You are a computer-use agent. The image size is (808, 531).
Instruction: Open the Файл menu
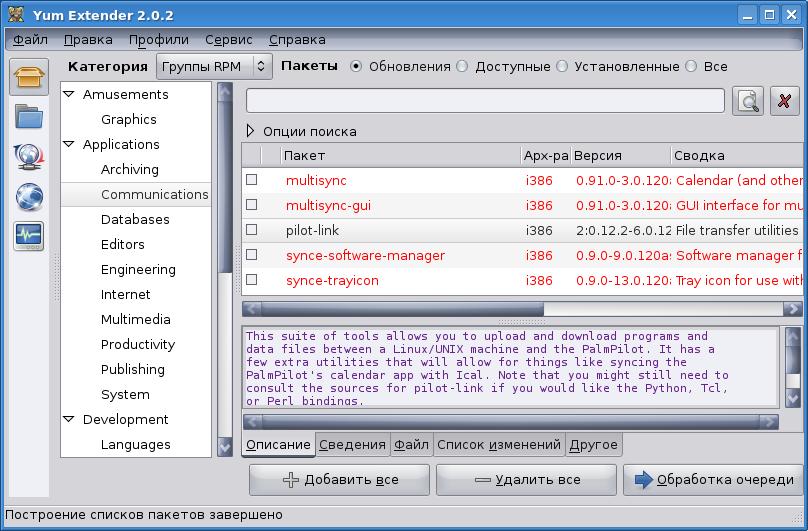click(x=30, y=40)
